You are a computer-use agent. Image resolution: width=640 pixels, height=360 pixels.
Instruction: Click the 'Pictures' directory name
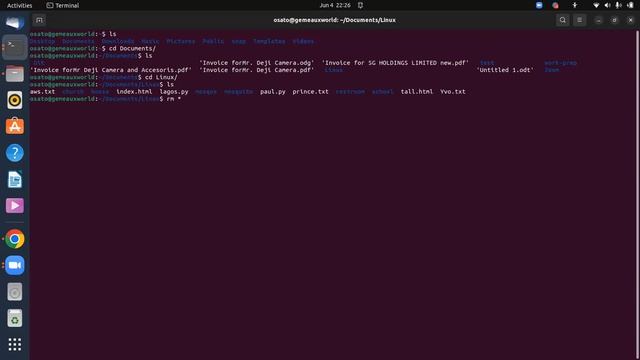pyautogui.click(x=181, y=41)
